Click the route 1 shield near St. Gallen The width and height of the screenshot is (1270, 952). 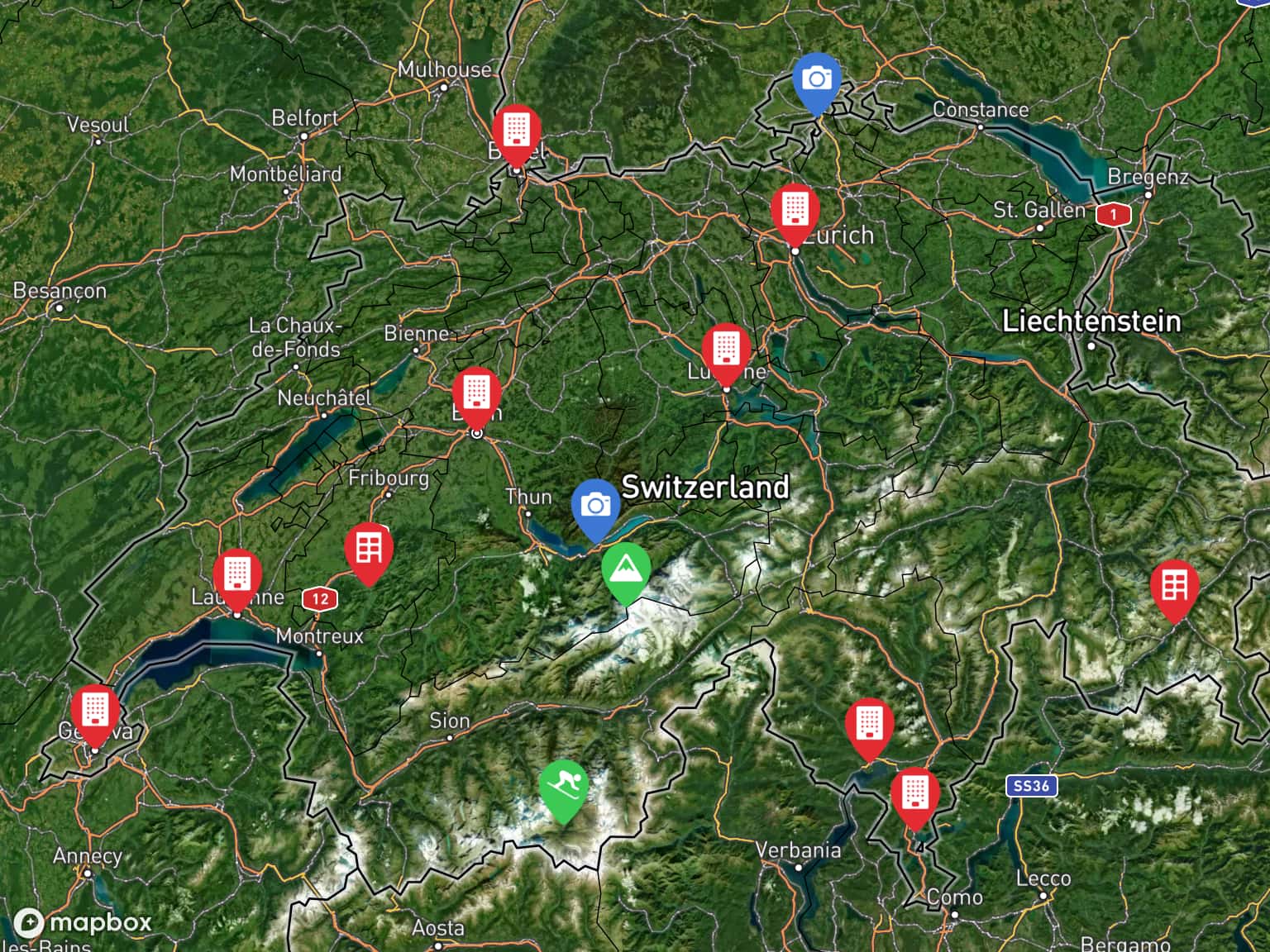pyautogui.click(x=1113, y=215)
